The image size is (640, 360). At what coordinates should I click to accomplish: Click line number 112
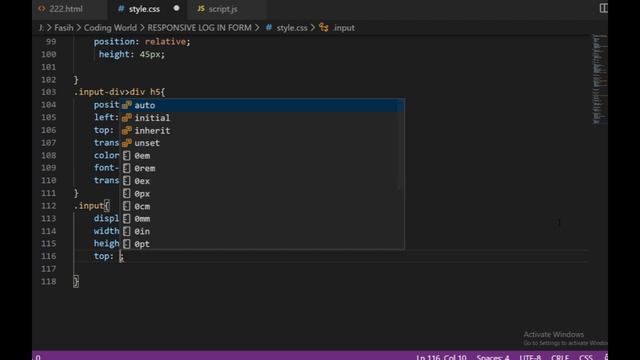pyautogui.click(x=49, y=206)
